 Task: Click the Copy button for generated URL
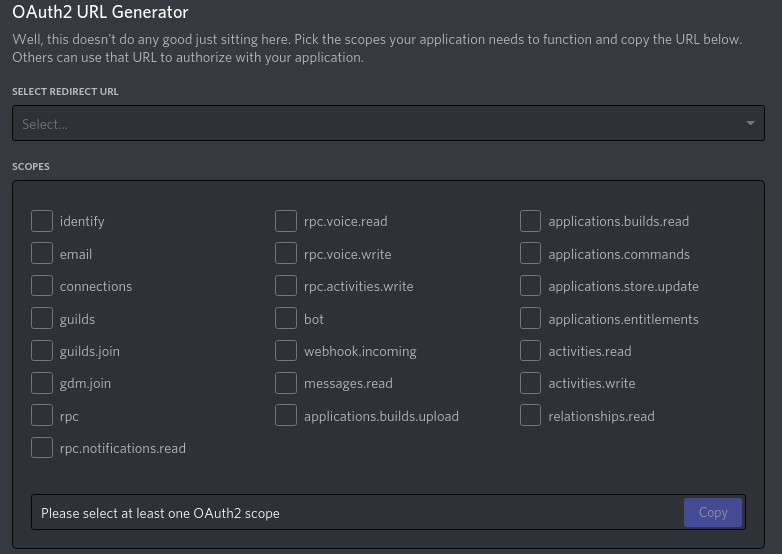(713, 512)
